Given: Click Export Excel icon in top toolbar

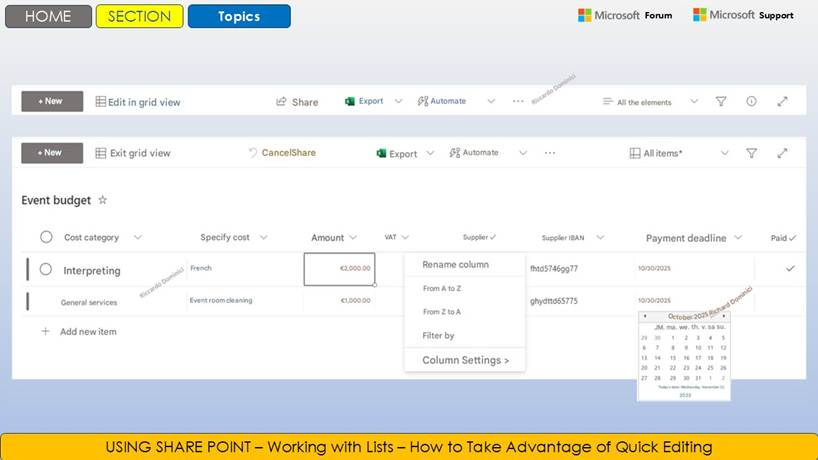Looking at the screenshot, I should coord(350,101).
